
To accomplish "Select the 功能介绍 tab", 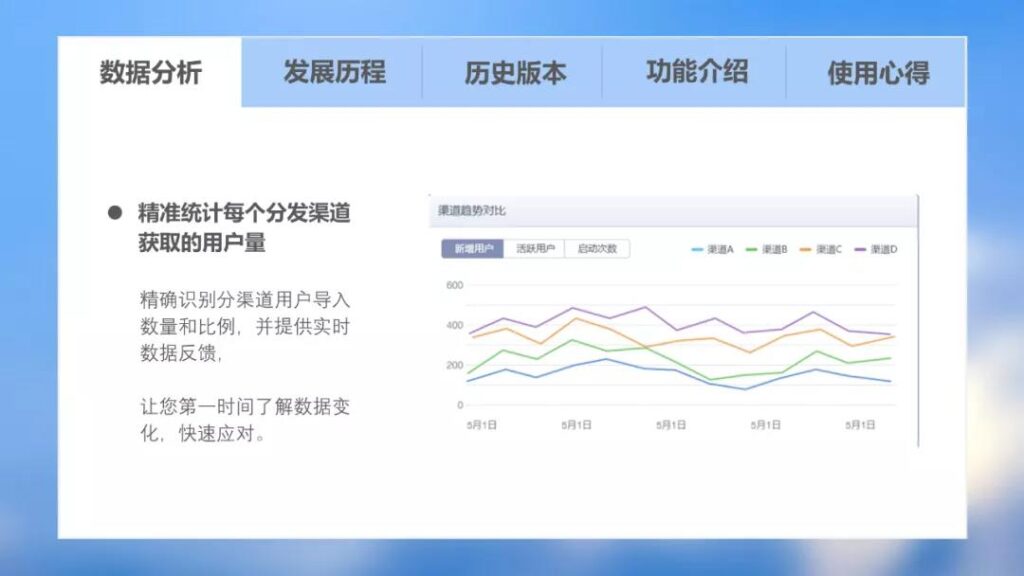I will click(696, 72).
